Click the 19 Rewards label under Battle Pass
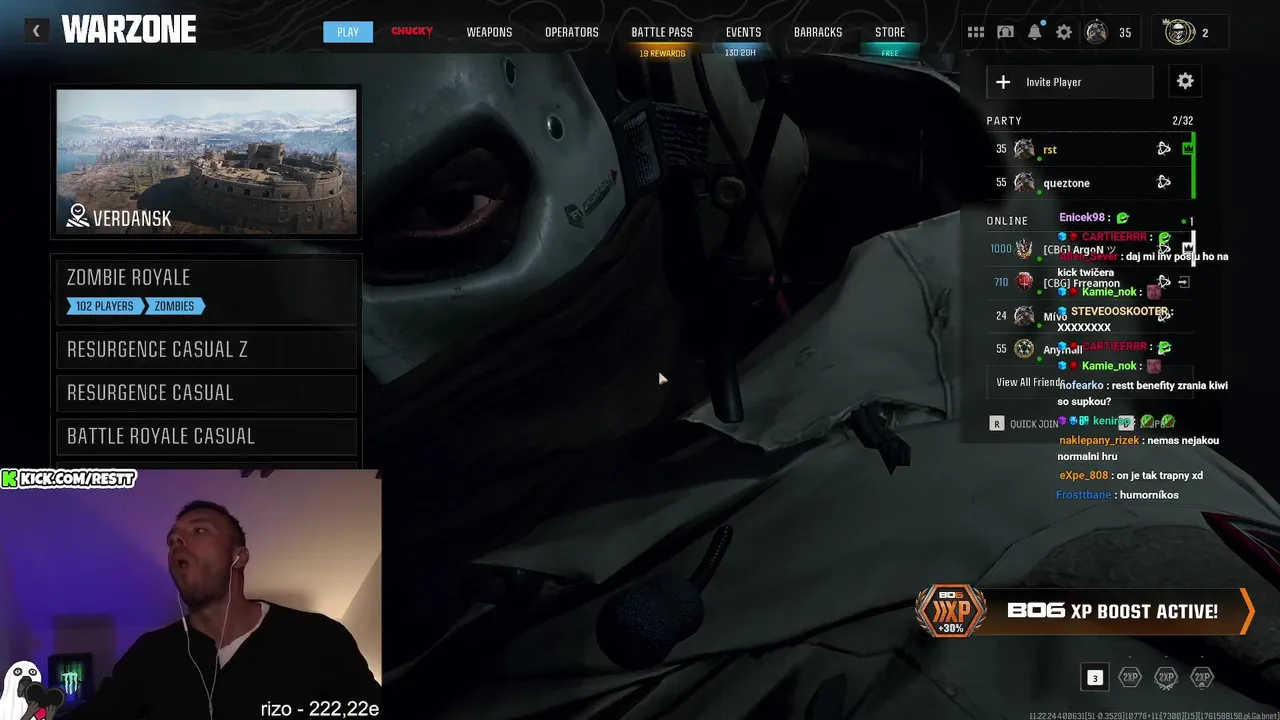Viewport: 1280px width, 720px height. tap(662, 53)
